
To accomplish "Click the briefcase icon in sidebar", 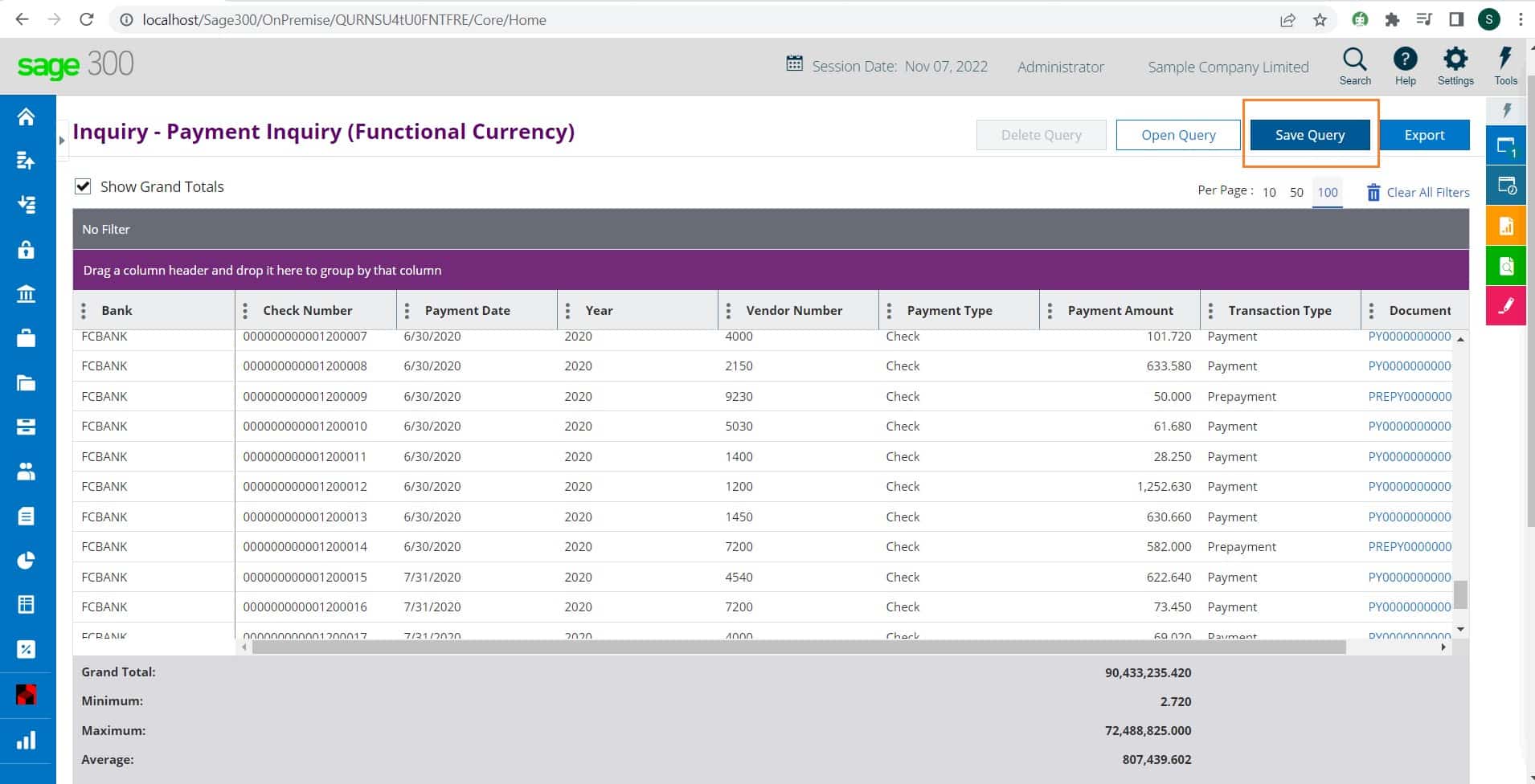I will [27, 338].
